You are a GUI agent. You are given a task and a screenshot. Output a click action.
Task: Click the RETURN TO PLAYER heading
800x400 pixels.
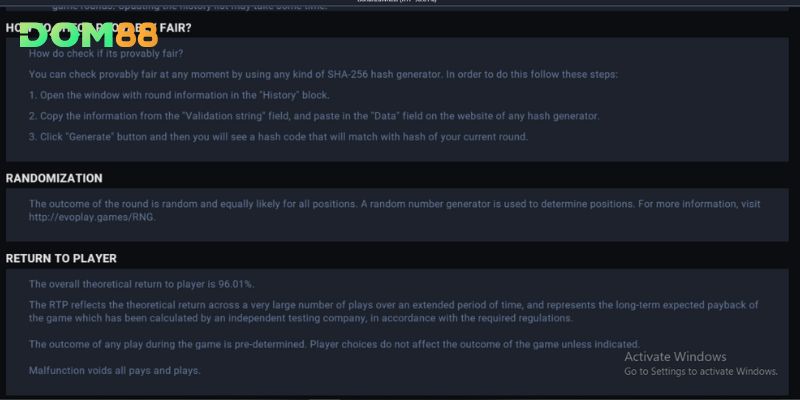point(61,259)
